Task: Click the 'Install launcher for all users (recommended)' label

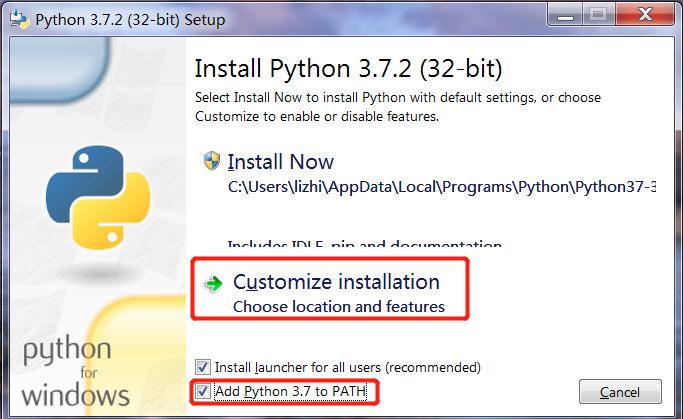Action: tap(348, 368)
